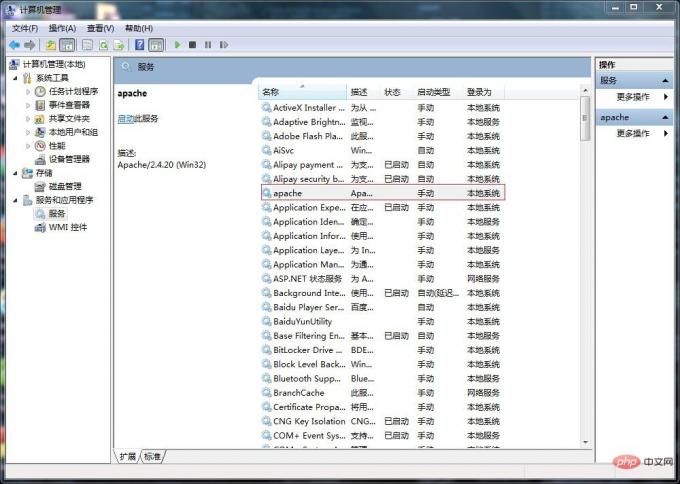
Task: Click the blue Help question mark icon
Action: (140, 45)
